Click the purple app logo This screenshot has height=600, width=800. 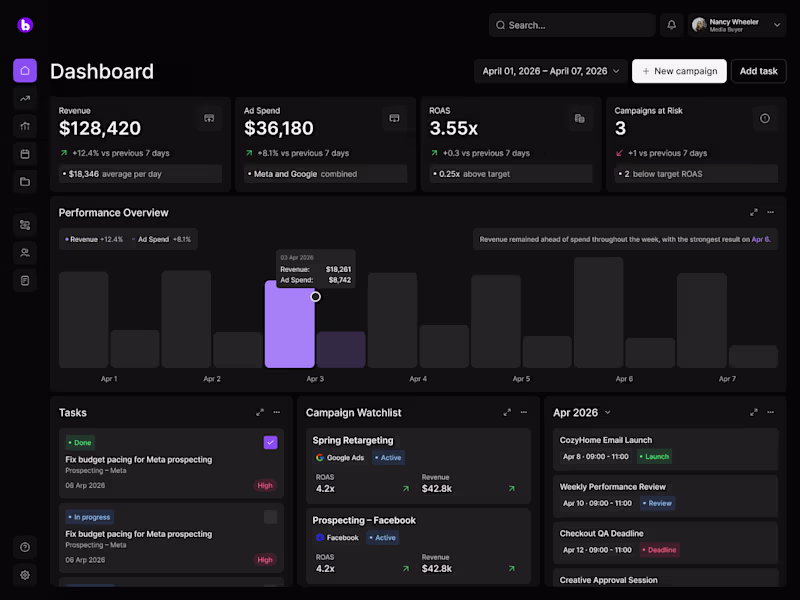pyautogui.click(x=25, y=24)
